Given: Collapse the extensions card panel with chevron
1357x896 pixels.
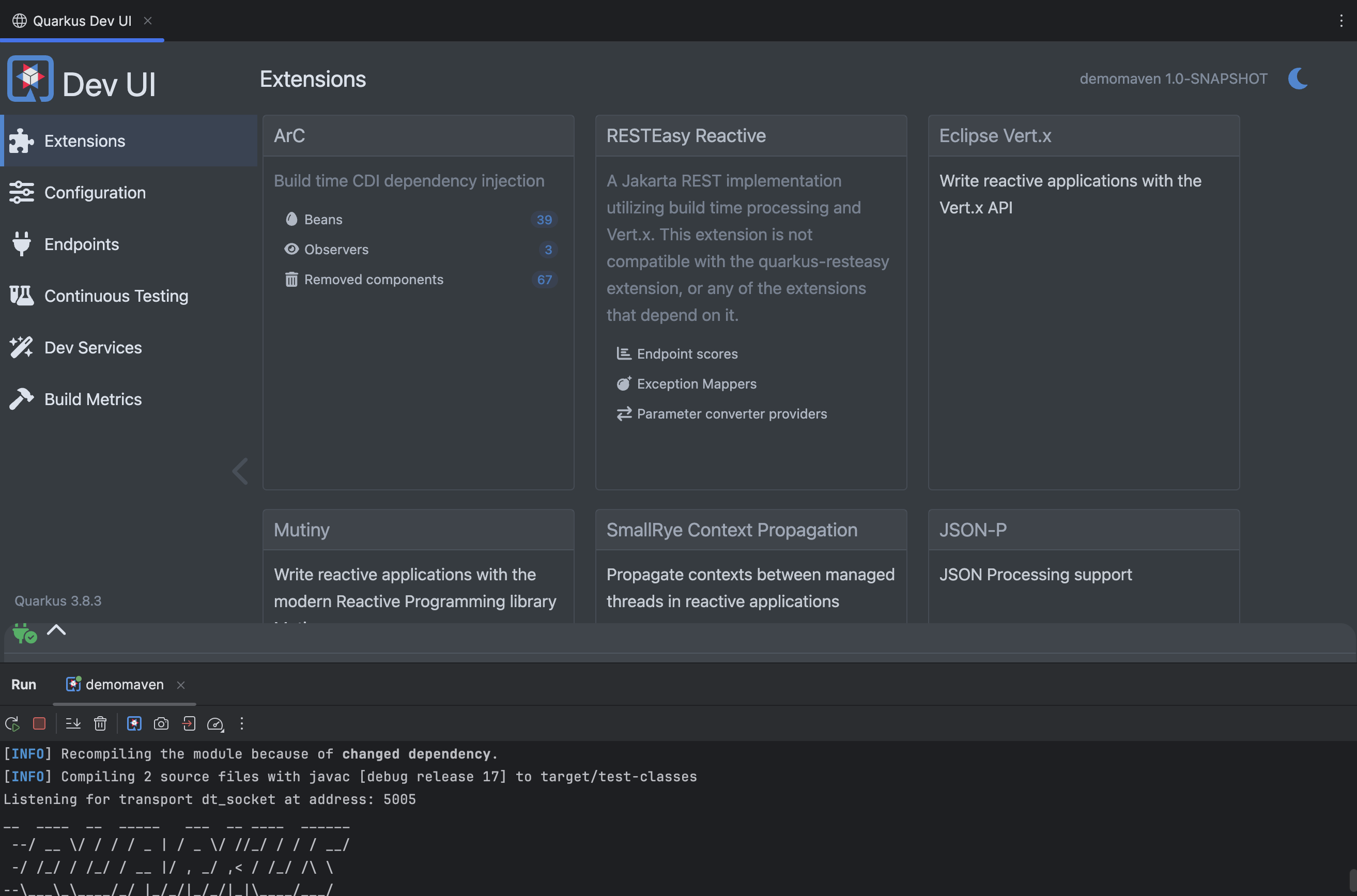Looking at the screenshot, I should coord(240,471).
